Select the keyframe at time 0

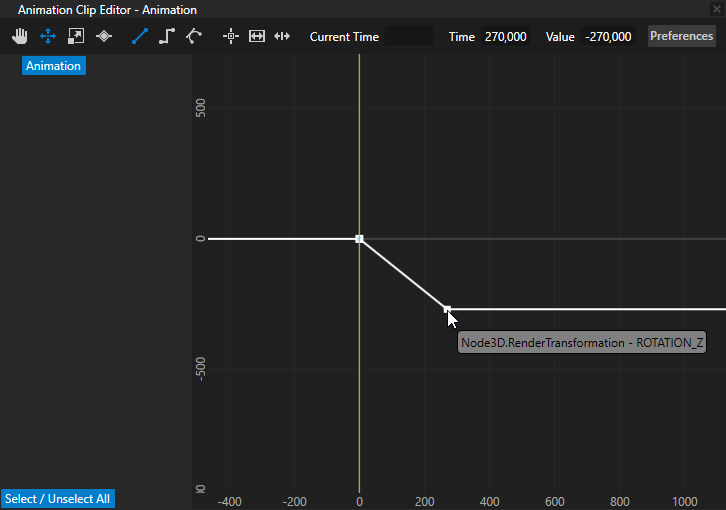click(x=359, y=239)
